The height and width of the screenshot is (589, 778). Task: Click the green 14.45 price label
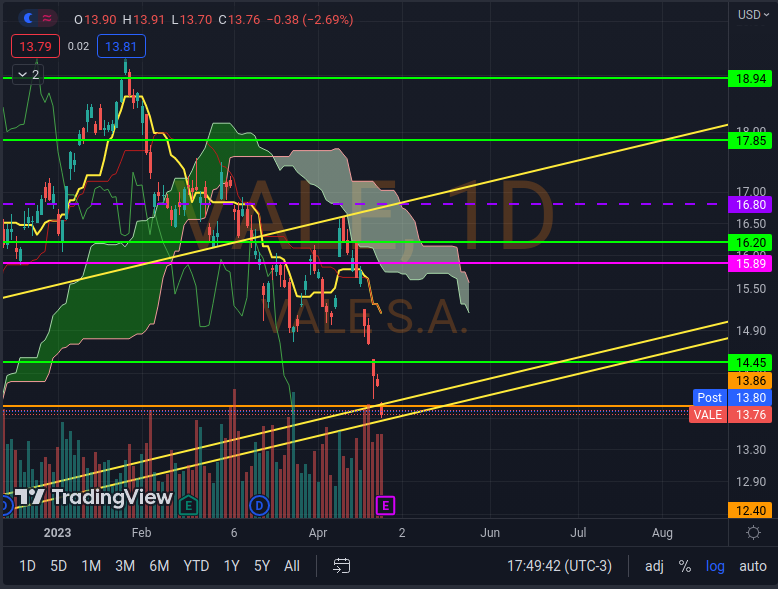pyautogui.click(x=750, y=363)
